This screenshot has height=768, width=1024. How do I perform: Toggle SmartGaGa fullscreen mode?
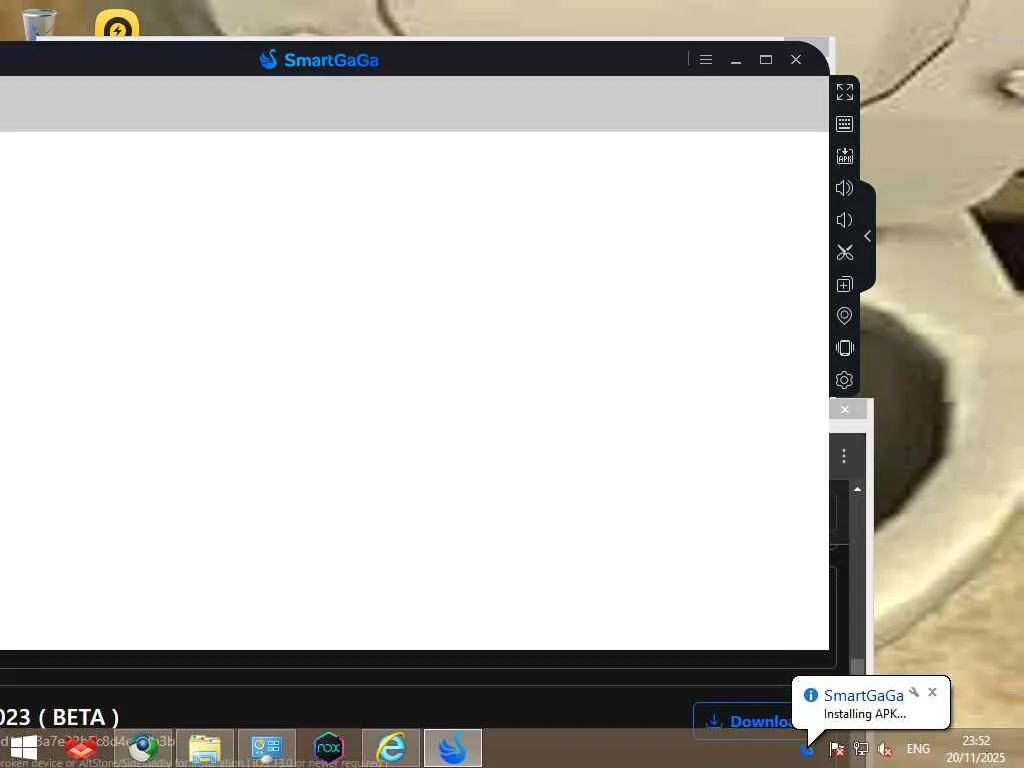[x=844, y=92]
